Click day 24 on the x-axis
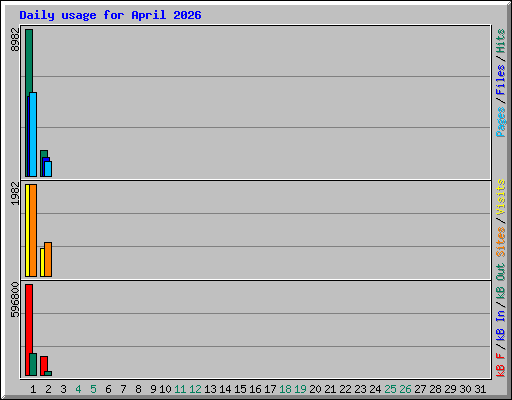 (375, 389)
